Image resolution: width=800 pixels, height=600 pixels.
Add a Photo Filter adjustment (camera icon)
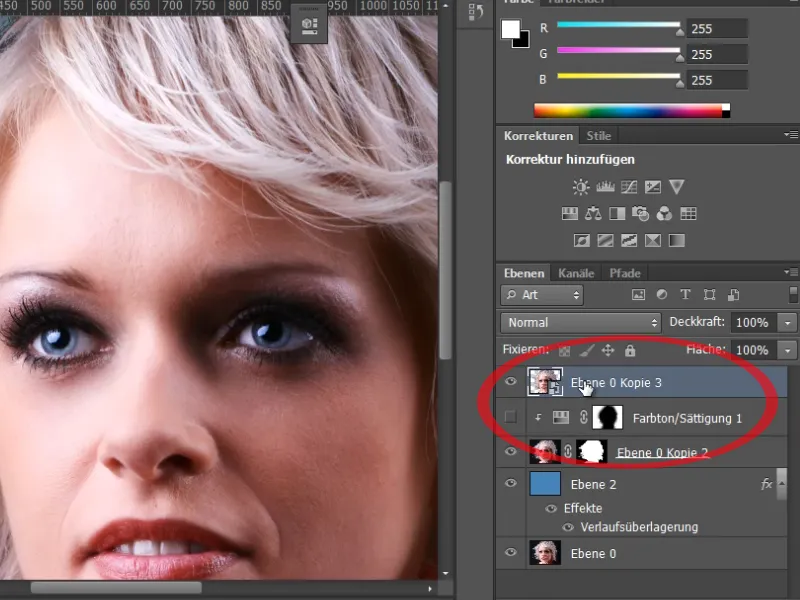coord(640,213)
